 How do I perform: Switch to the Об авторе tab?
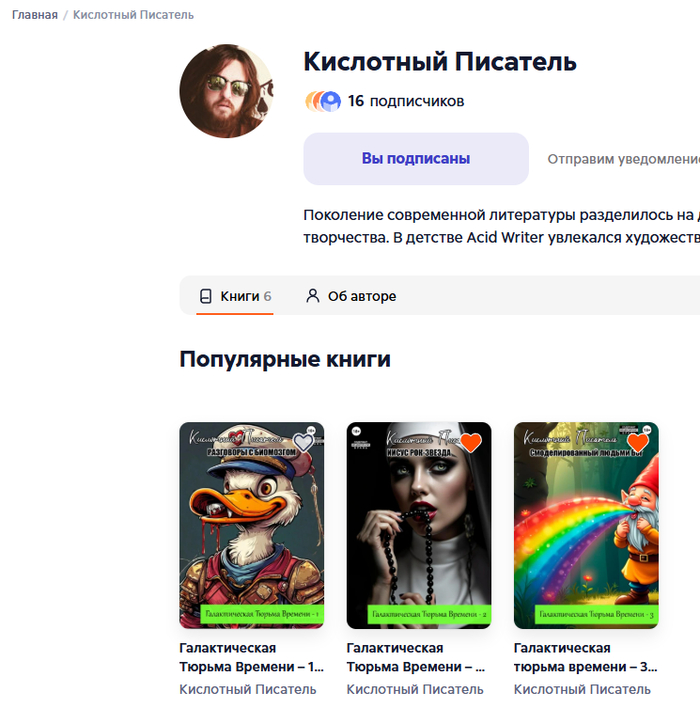[351, 296]
